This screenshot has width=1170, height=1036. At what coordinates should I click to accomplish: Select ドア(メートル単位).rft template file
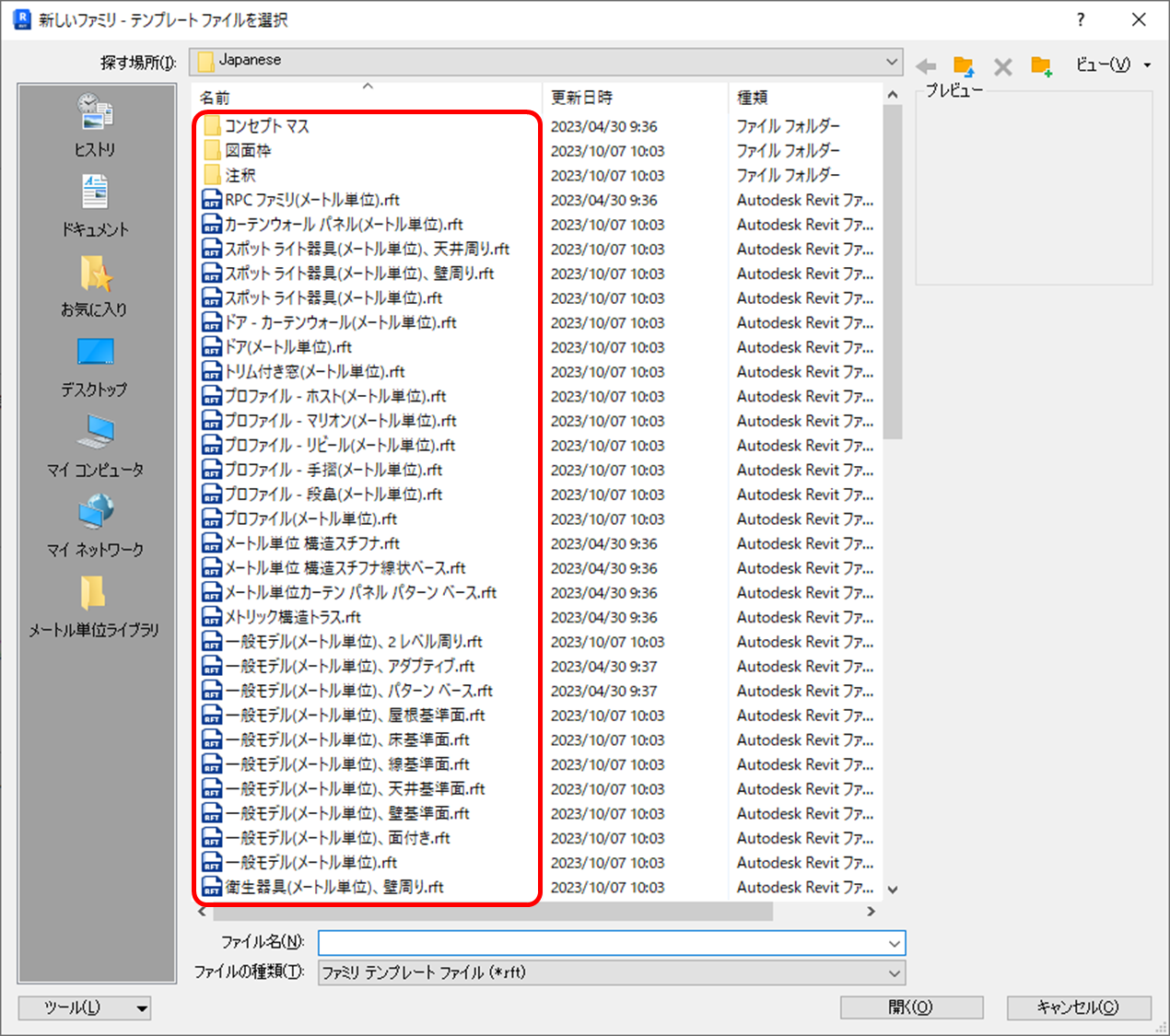click(x=277, y=347)
